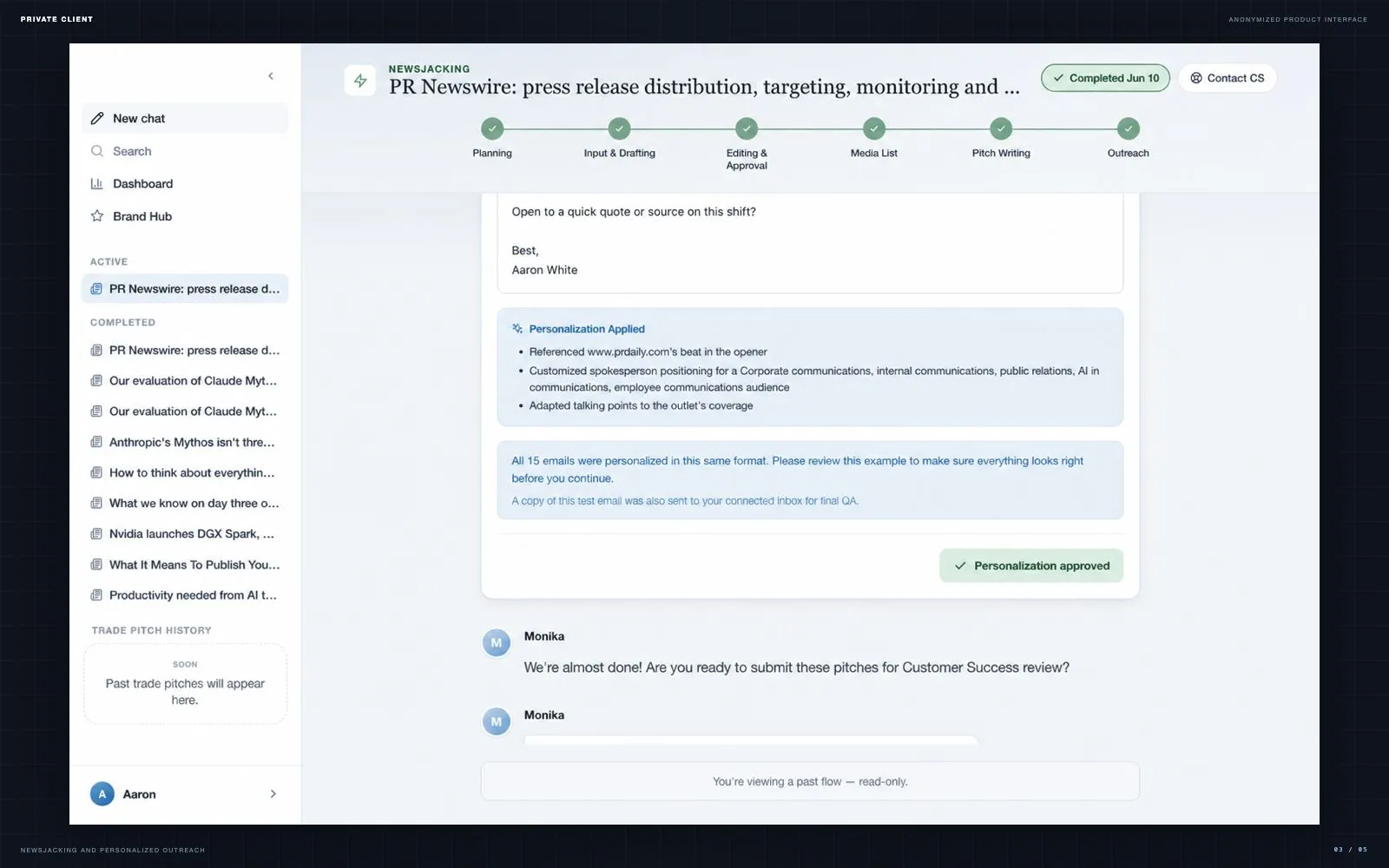Image resolution: width=1389 pixels, height=868 pixels.
Task: Click the New chat pencil icon
Action: point(97,118)
